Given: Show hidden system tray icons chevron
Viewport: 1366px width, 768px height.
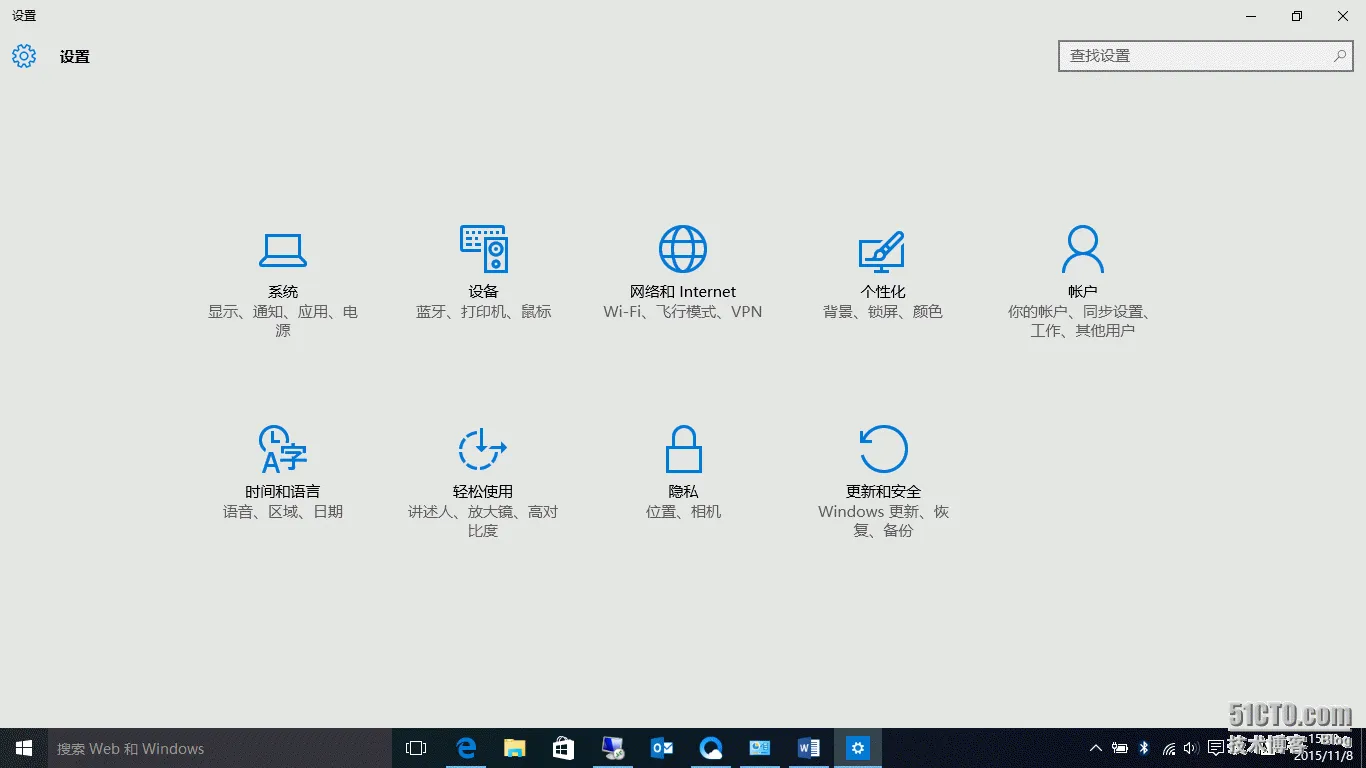Looking at the screenshot, I should 1096,748.
